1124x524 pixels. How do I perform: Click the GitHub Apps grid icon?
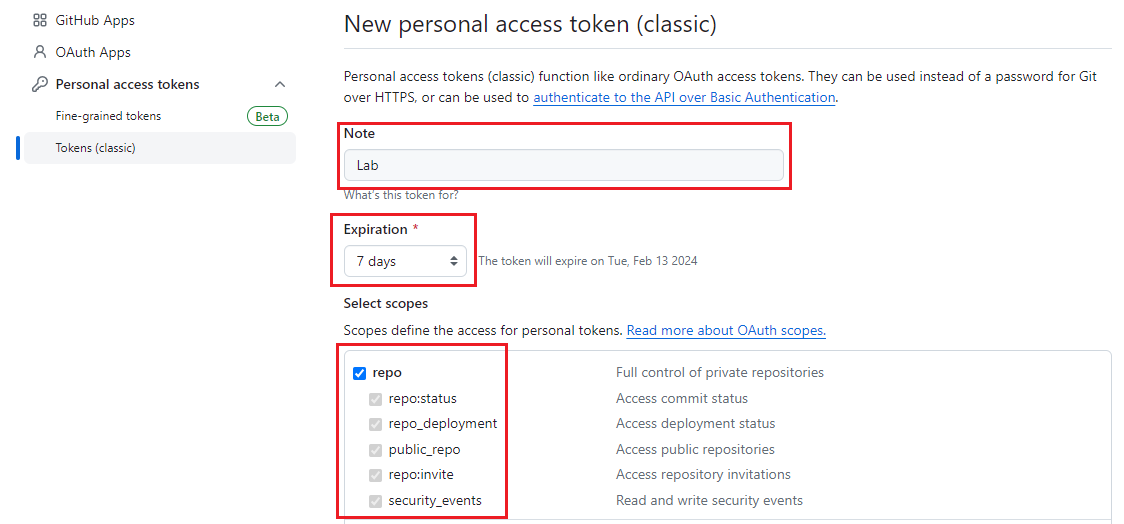point(40,20)
